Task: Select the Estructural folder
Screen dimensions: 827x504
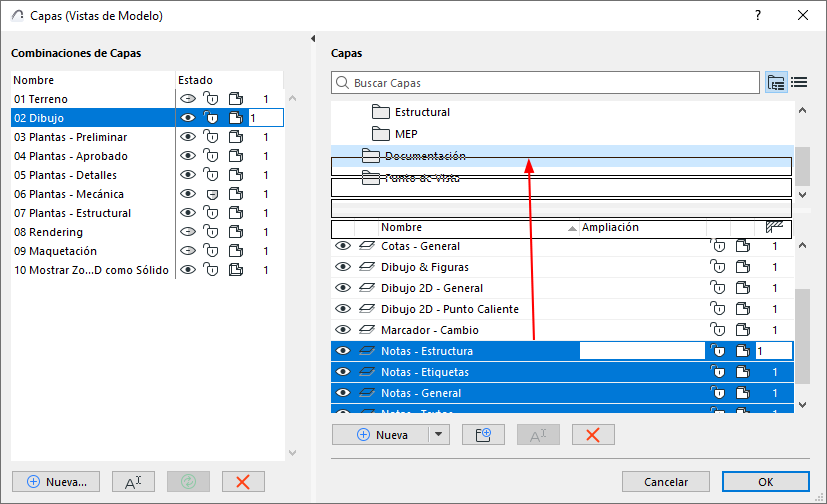Action: coord(422,112)
